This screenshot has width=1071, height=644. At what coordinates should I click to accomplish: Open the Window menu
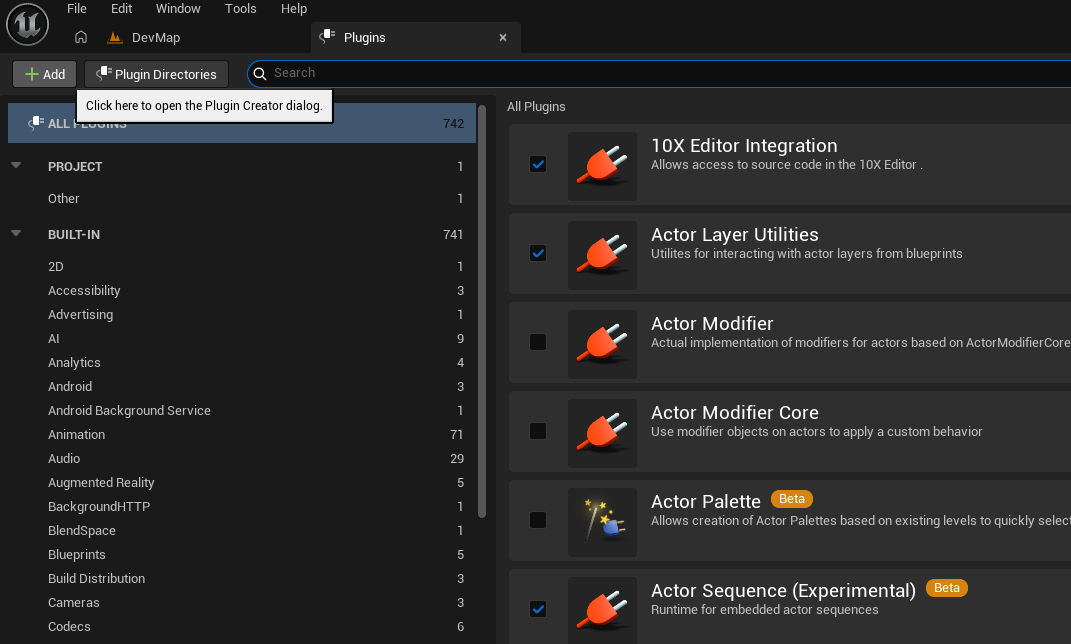(x=178, y=9)
